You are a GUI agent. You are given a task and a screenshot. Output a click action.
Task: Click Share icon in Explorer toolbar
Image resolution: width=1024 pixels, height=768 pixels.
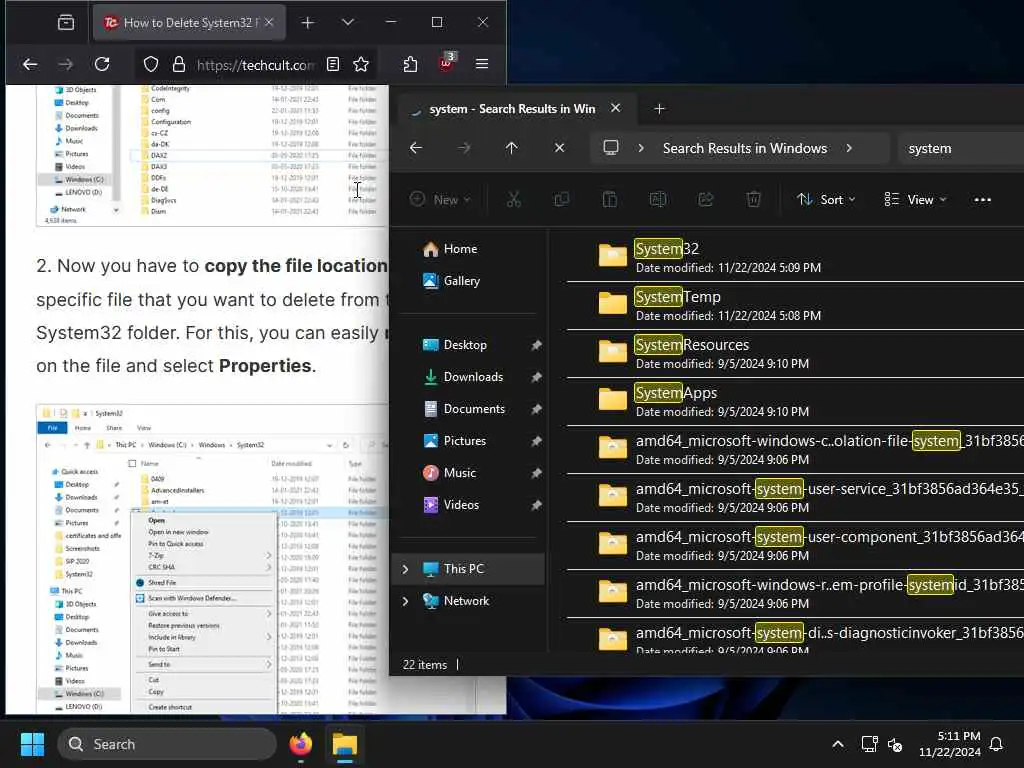click(705, 199)
